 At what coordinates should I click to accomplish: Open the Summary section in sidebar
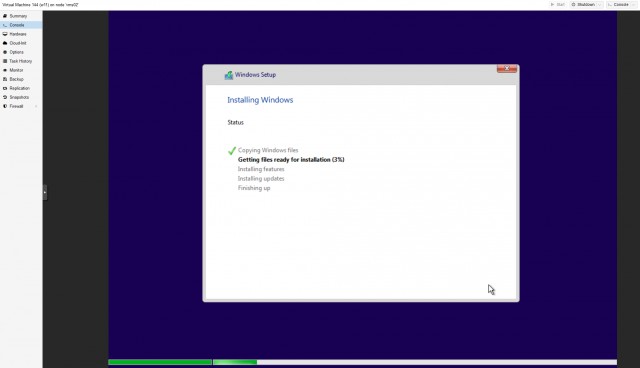click(20, 16)
